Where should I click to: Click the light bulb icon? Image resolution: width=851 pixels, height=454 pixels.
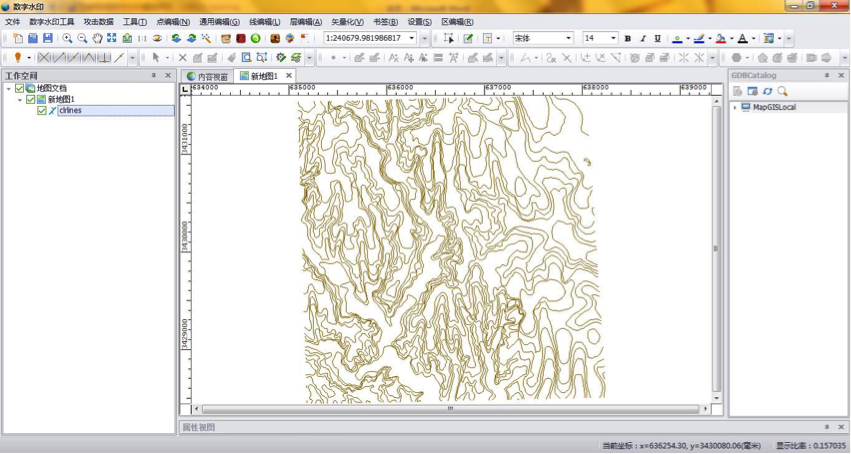(x=17, y=57)
